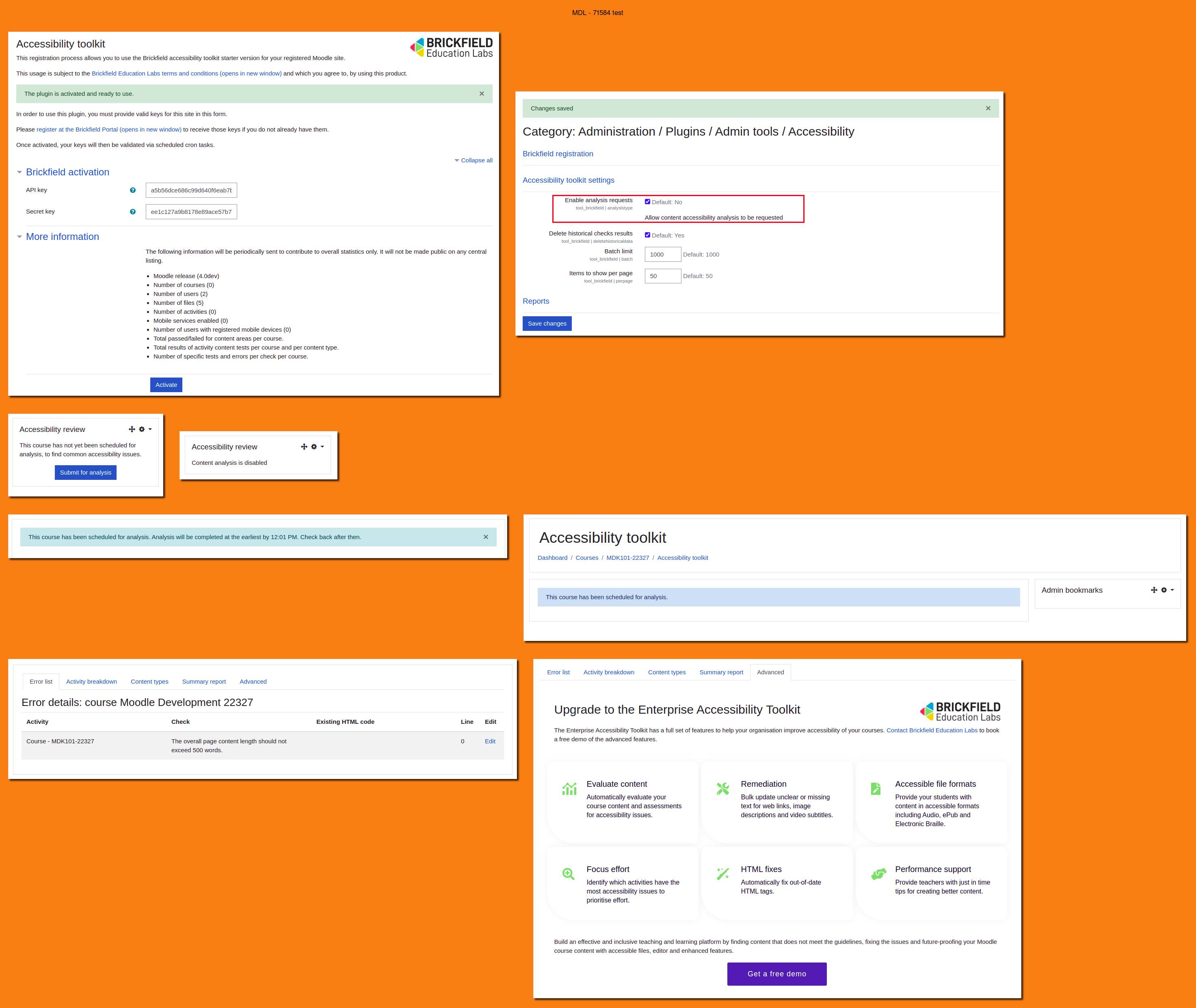The image size is (1196, 1008).
Task: Click the Evaluate content chart icon
Action: click(569, 788)
